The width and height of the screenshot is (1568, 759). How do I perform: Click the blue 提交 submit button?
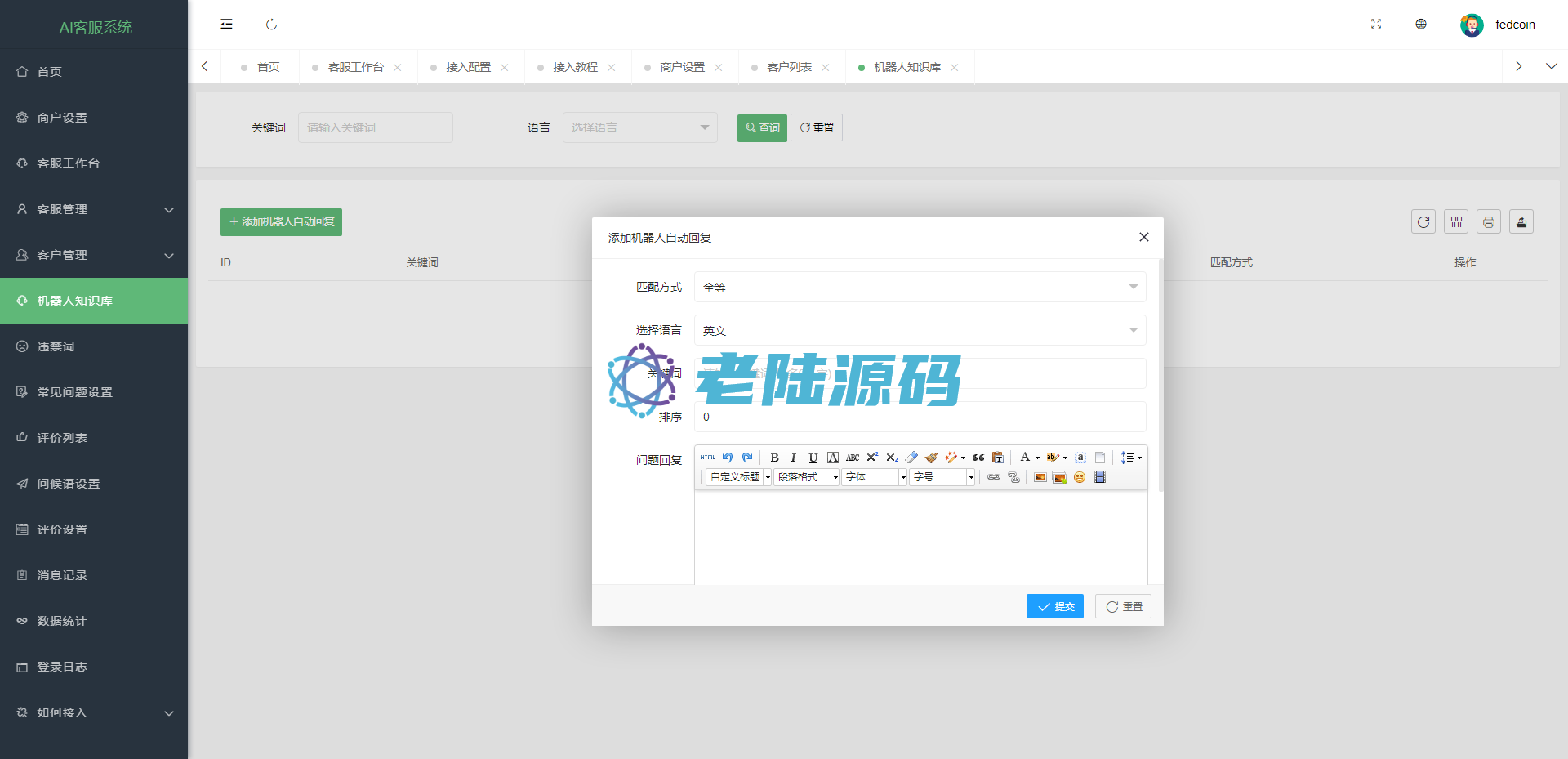tap(1054, 606)
